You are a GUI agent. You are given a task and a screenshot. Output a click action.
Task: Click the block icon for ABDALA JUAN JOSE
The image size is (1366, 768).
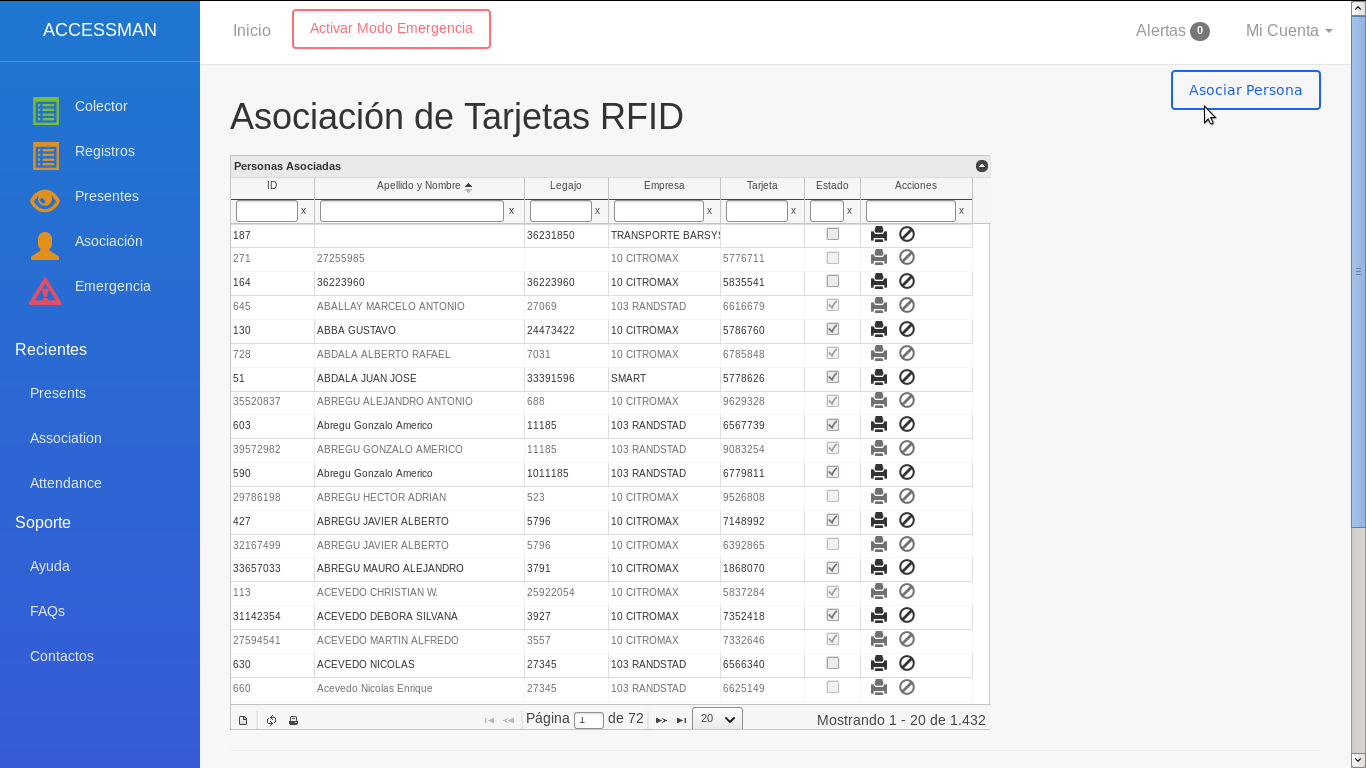907,377
